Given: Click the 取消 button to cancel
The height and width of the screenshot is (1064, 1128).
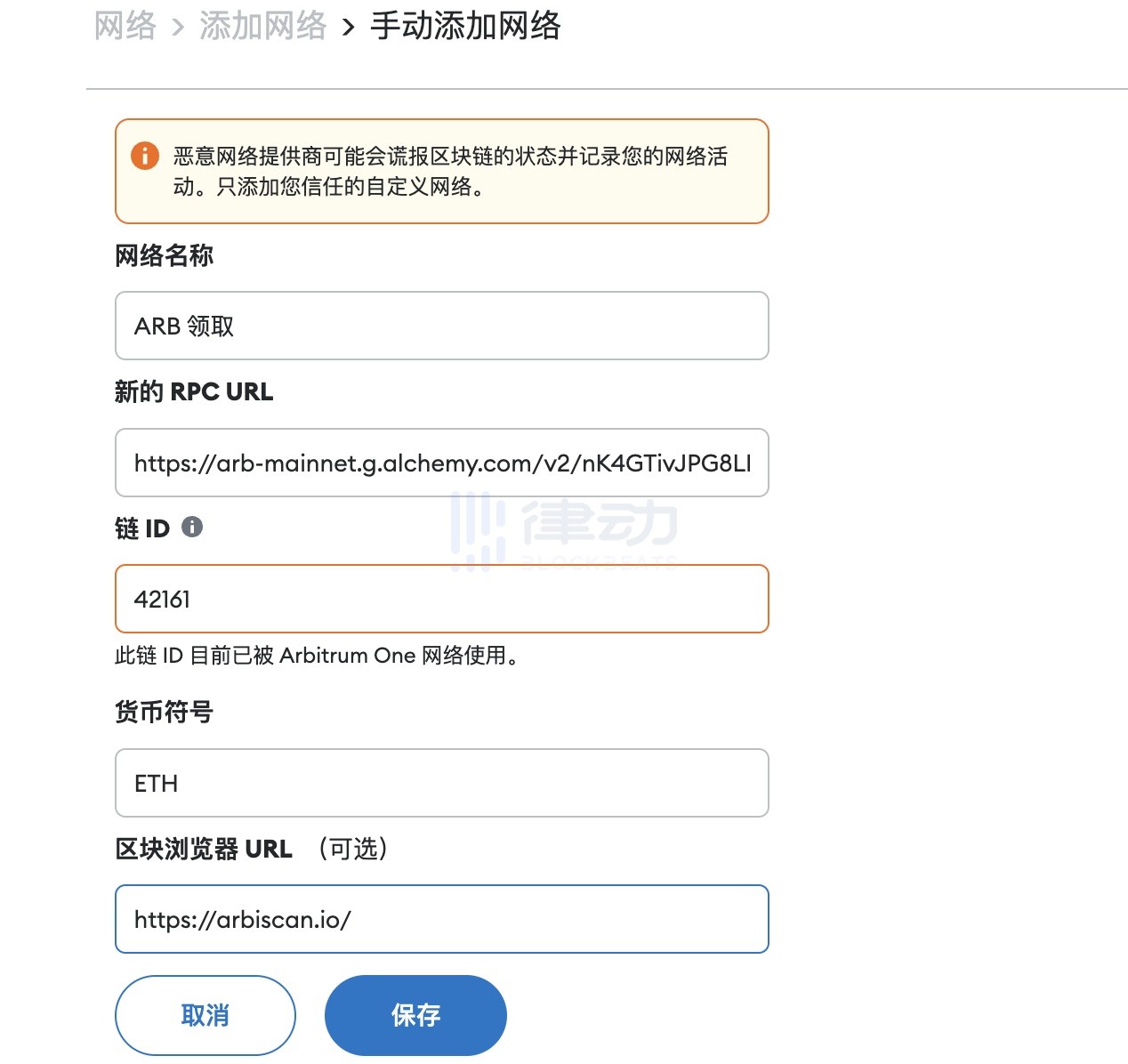Looking at the screenshot, I should [x=205, y=1014].
